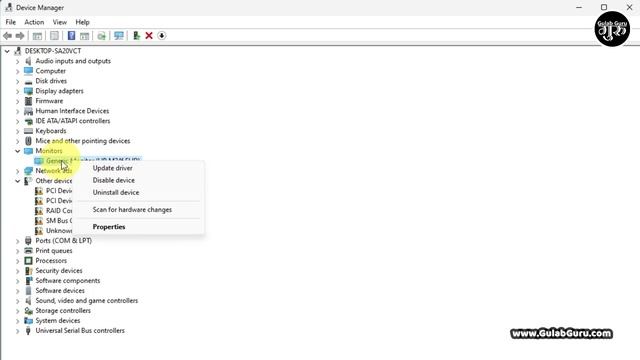640x360 pixels.
Task: Select the Keyboards label
Action: (51, 131)
